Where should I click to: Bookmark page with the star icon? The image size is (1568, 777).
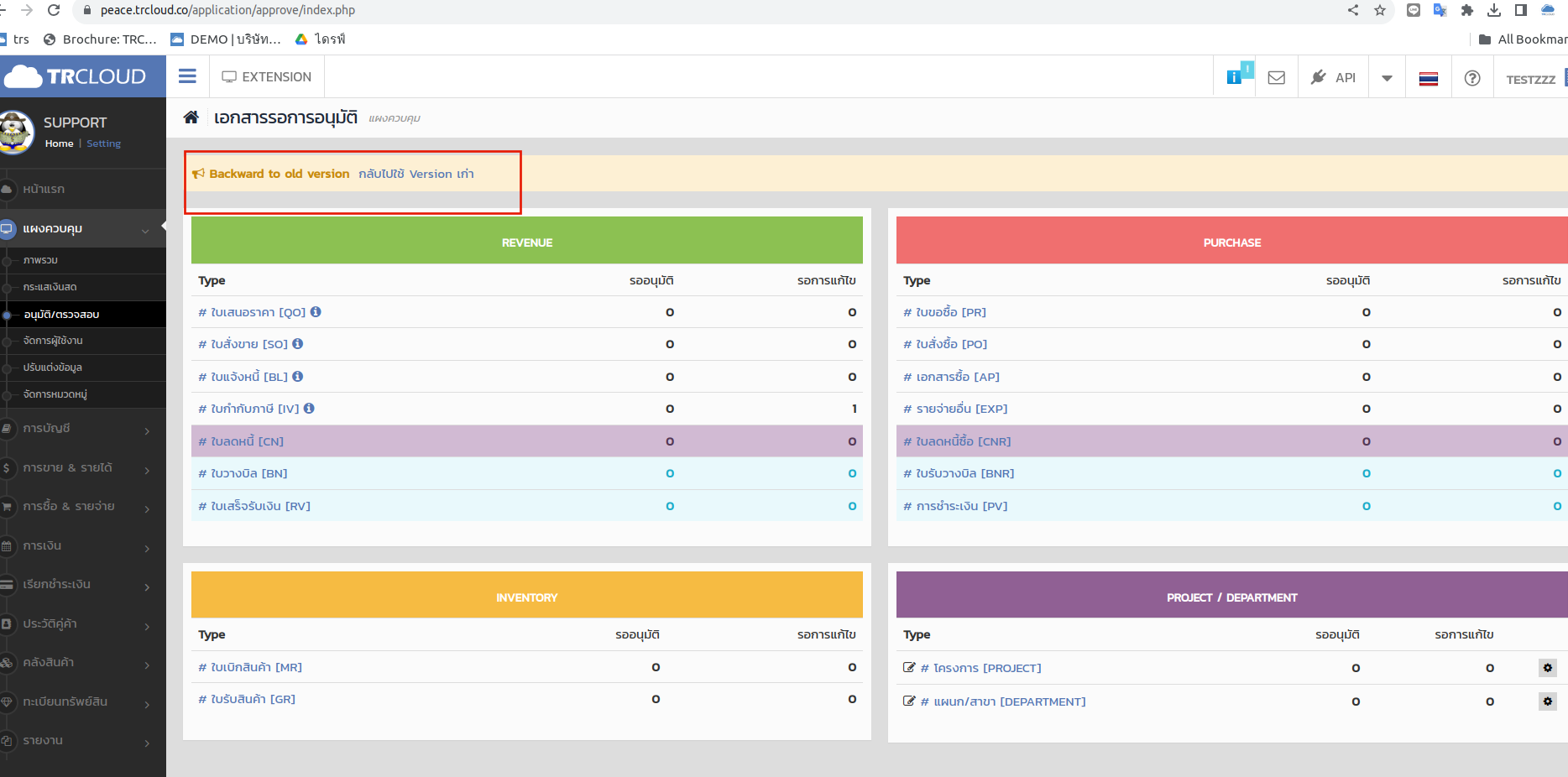[x=1380, y=10]
